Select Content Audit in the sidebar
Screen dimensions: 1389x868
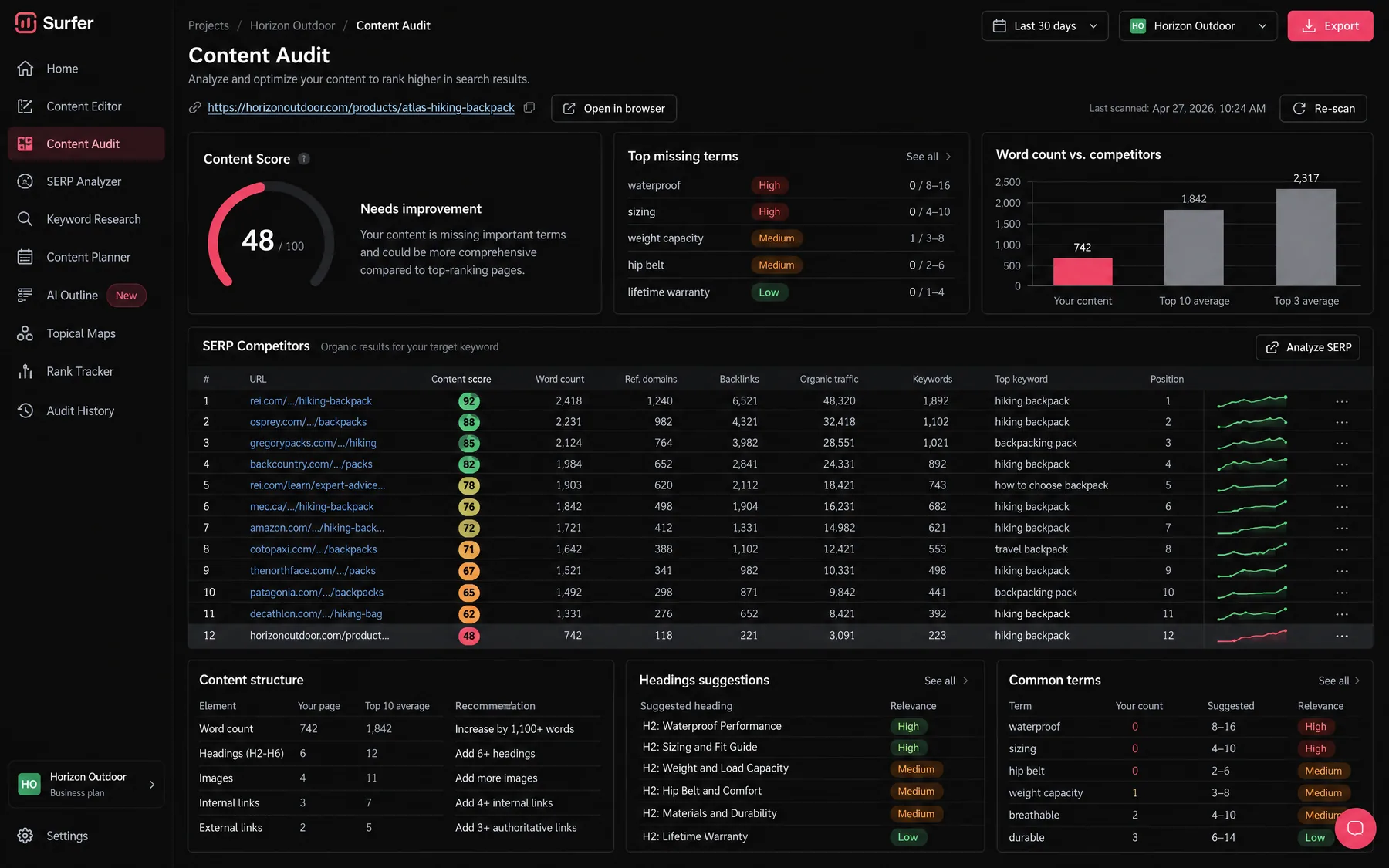pos(86,144)
